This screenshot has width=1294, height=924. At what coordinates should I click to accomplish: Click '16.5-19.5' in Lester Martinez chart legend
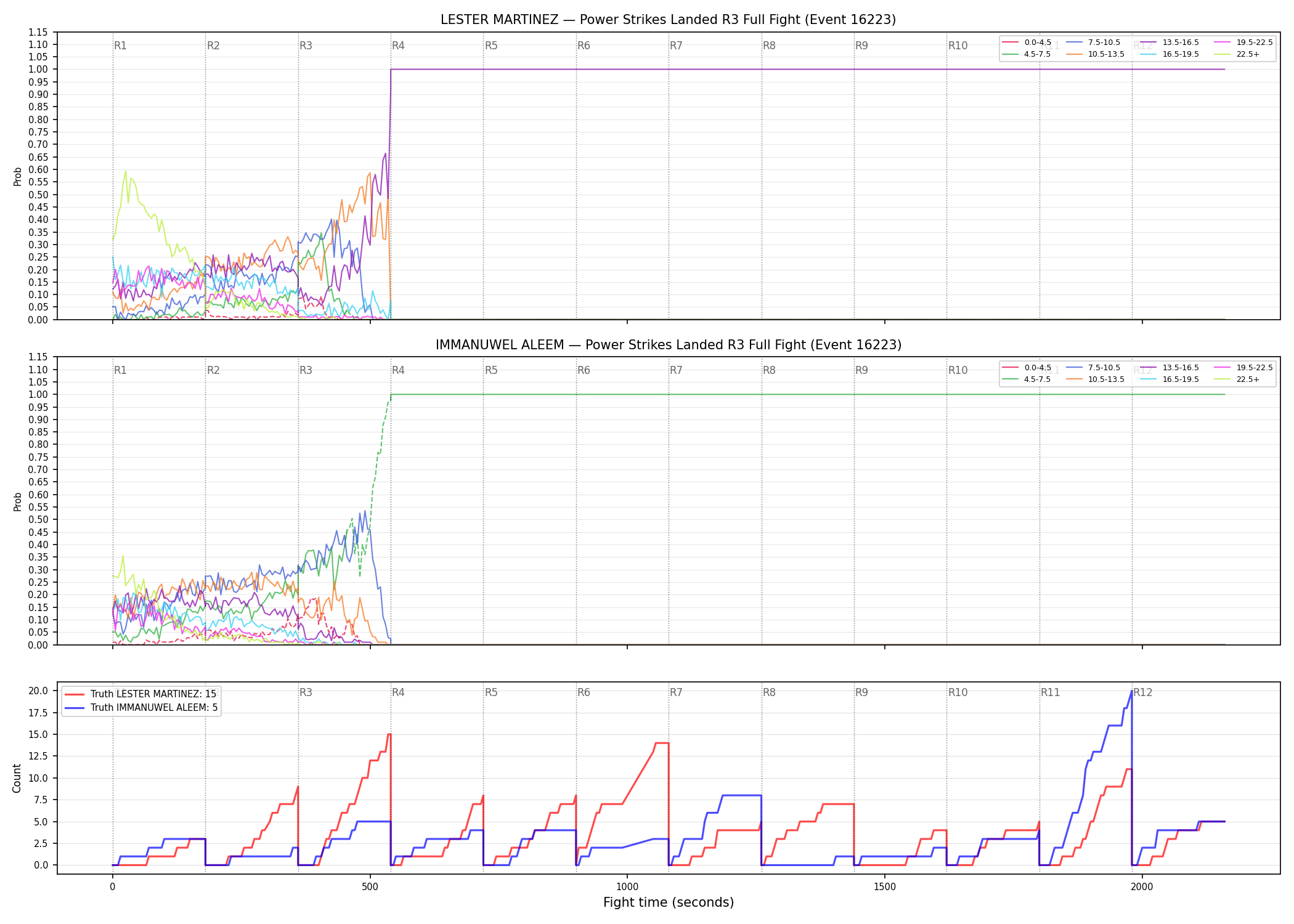point(1181,54)
